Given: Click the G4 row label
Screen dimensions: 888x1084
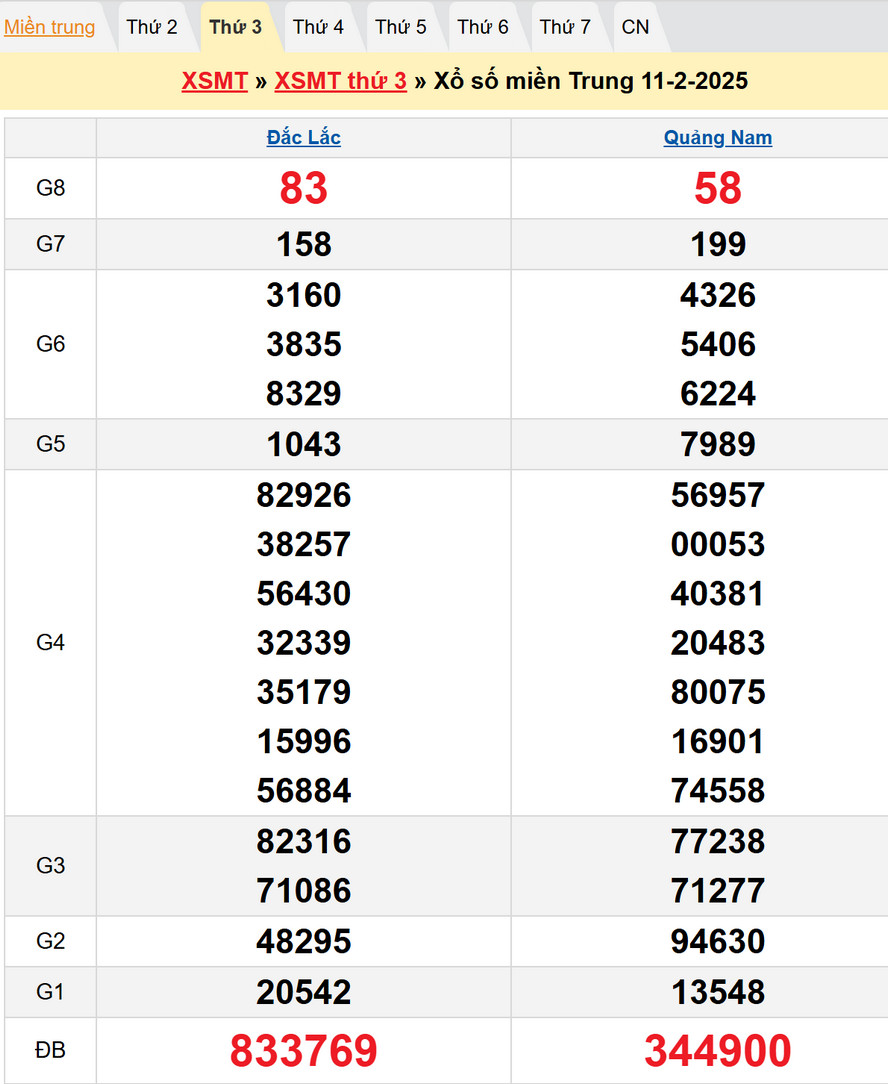Looking at the screenshot, I should pyautogui.click(x=50, y=642).
